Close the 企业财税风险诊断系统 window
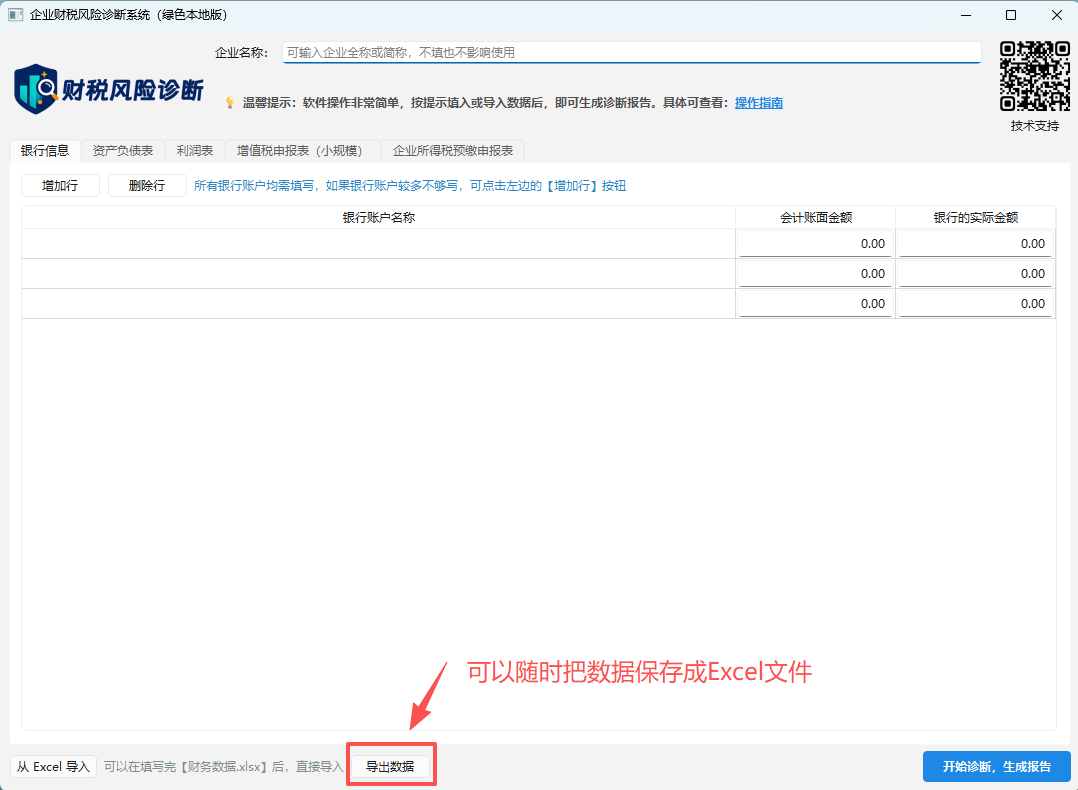This screenshot has height=790, width=1078. pos(1057,14)
